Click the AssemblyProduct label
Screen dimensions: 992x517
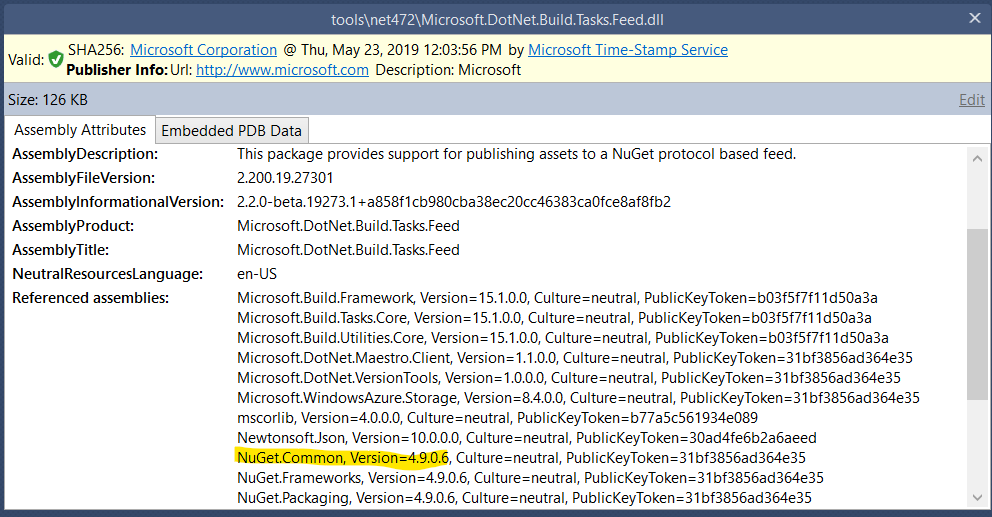[x=73, y=226]
